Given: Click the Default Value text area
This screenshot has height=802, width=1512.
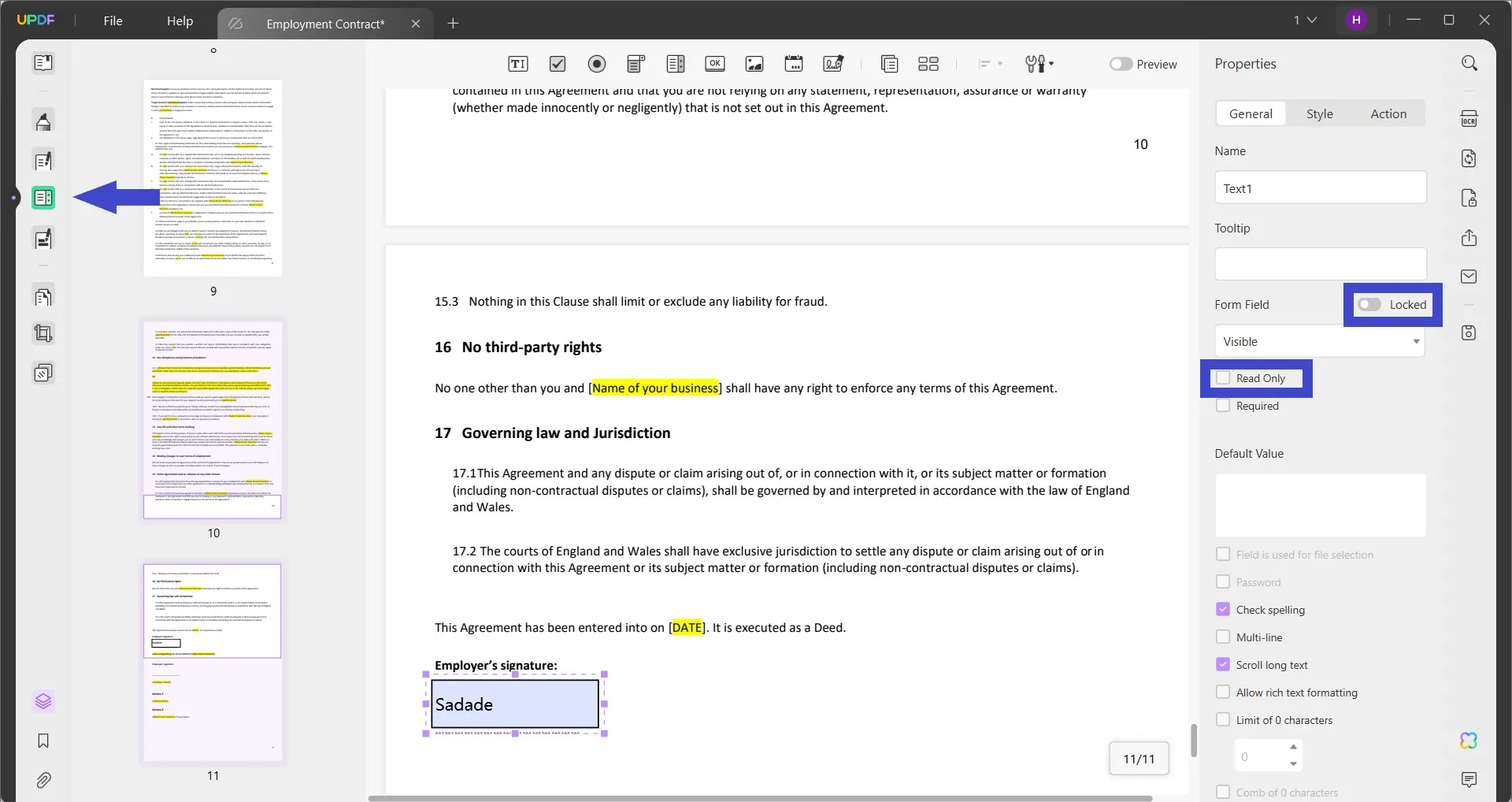Looking at the screenshot, I should (1320, 505).
